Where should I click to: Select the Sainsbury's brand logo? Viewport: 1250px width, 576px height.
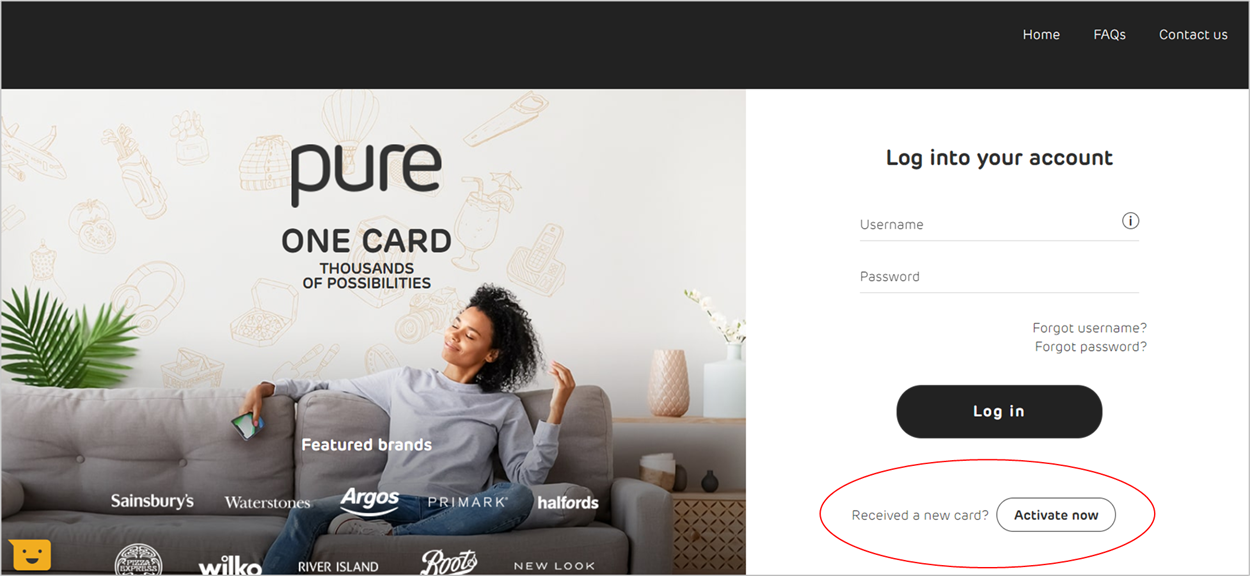click(x=152, y=501)
